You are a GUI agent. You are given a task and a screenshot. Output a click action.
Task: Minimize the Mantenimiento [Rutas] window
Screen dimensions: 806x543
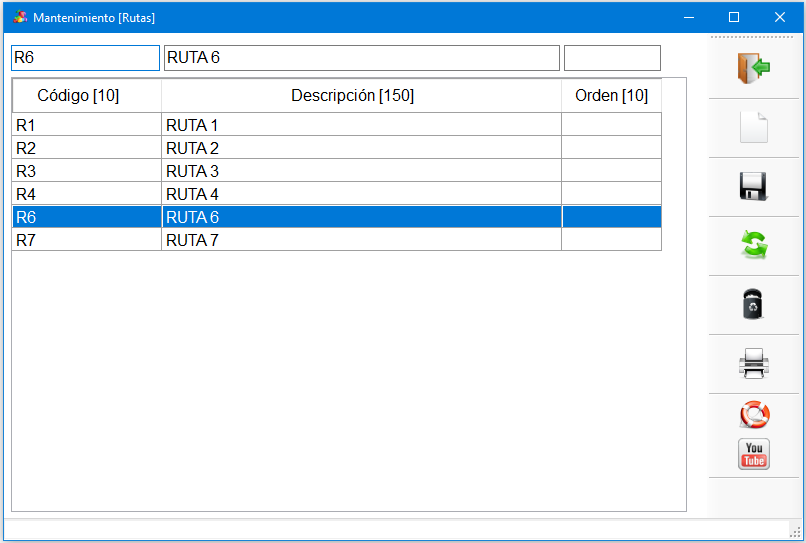point(689,17)
